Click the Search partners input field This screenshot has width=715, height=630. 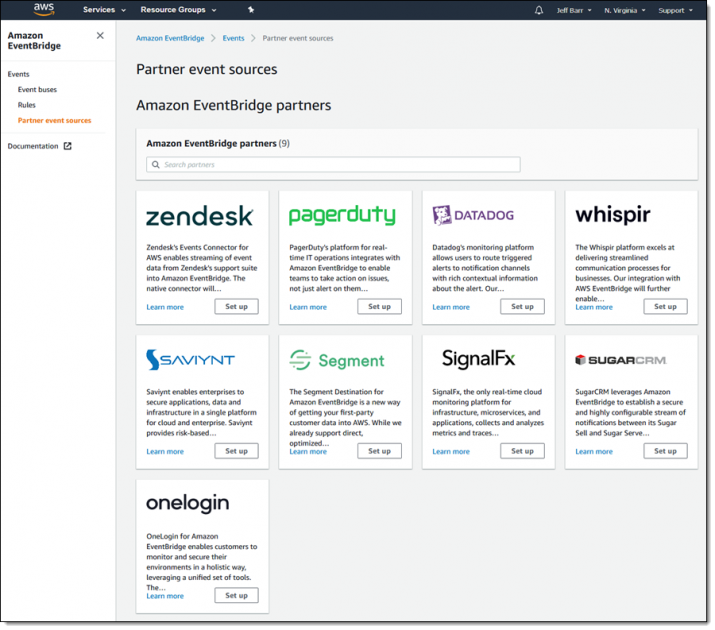333,164
